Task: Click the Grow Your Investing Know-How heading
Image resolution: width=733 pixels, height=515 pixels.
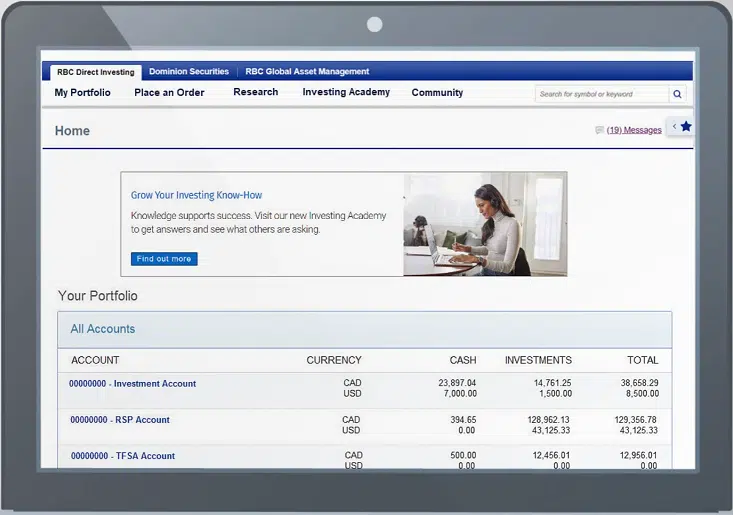Action: 197,195
